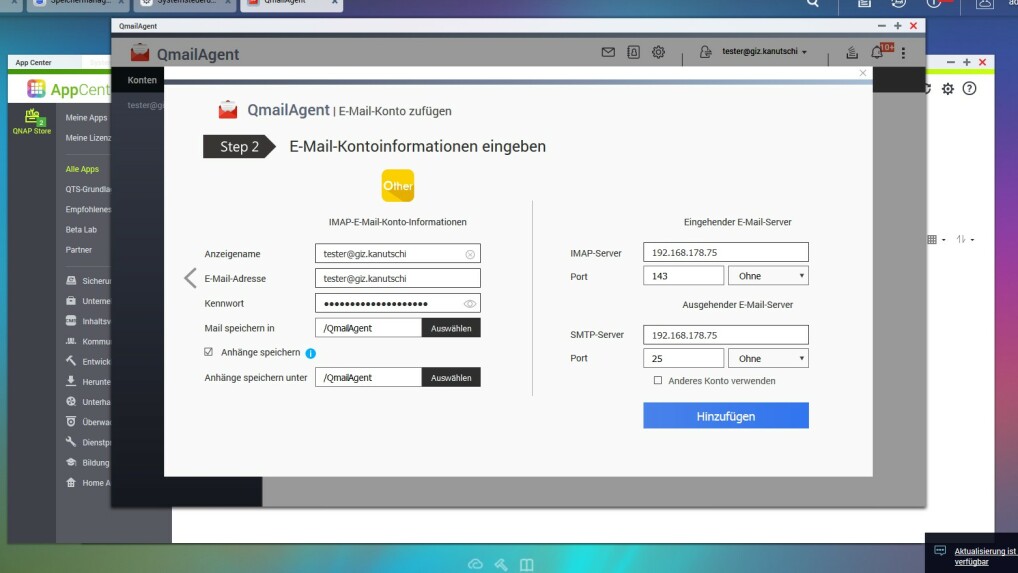
Task: Select Herunterladen category in App Center
Action: click(88, 382)
